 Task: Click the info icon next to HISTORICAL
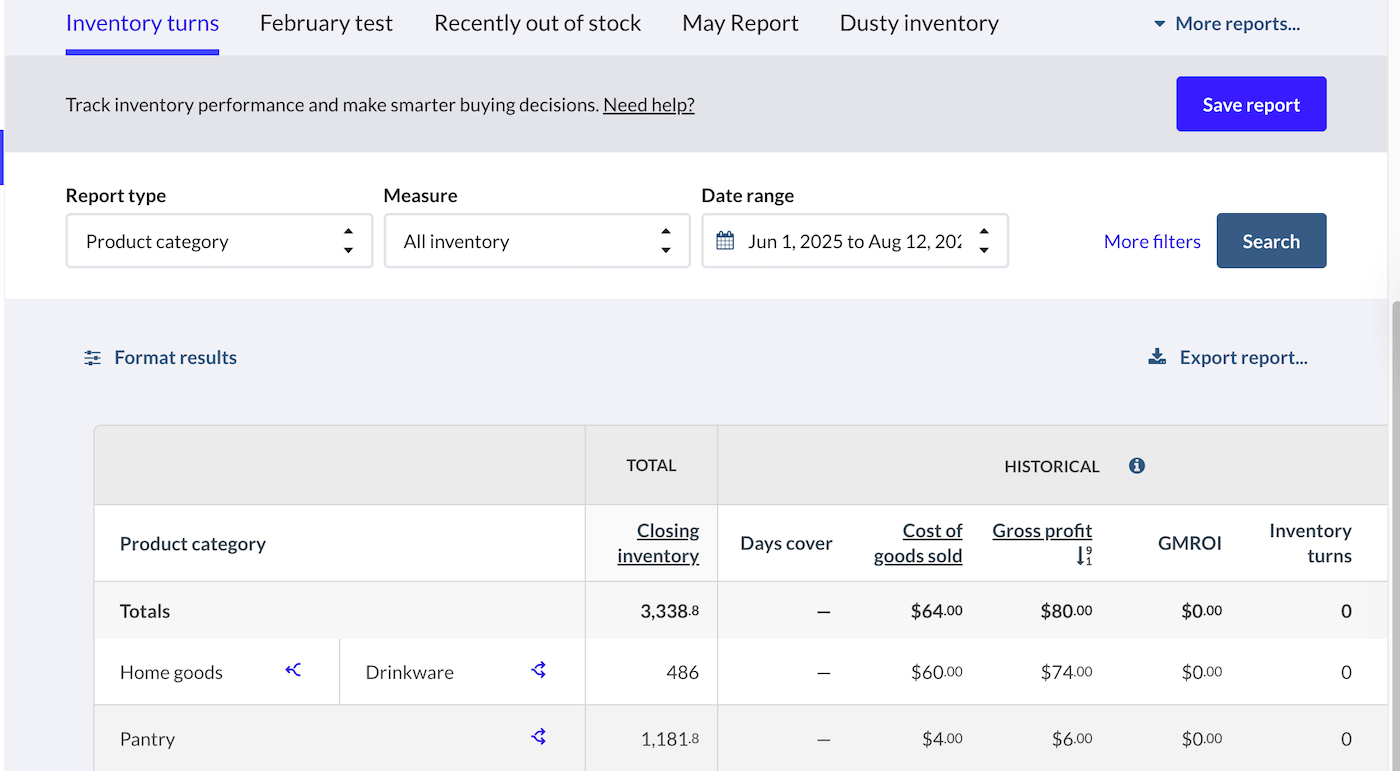(1136, 465)
